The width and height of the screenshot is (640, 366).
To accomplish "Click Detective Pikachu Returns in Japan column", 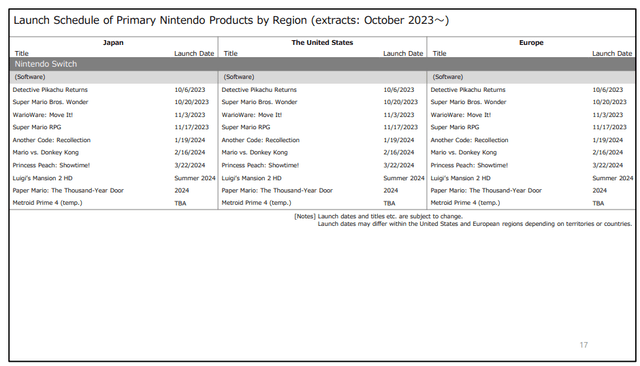I will click(x=50, y=90).
